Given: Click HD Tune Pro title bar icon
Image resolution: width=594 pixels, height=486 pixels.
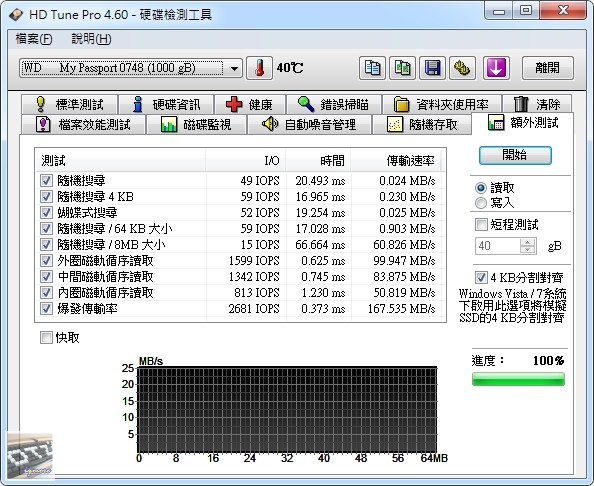Looking at the screenshot, I should pyautogui.click(x=16, y=14).
